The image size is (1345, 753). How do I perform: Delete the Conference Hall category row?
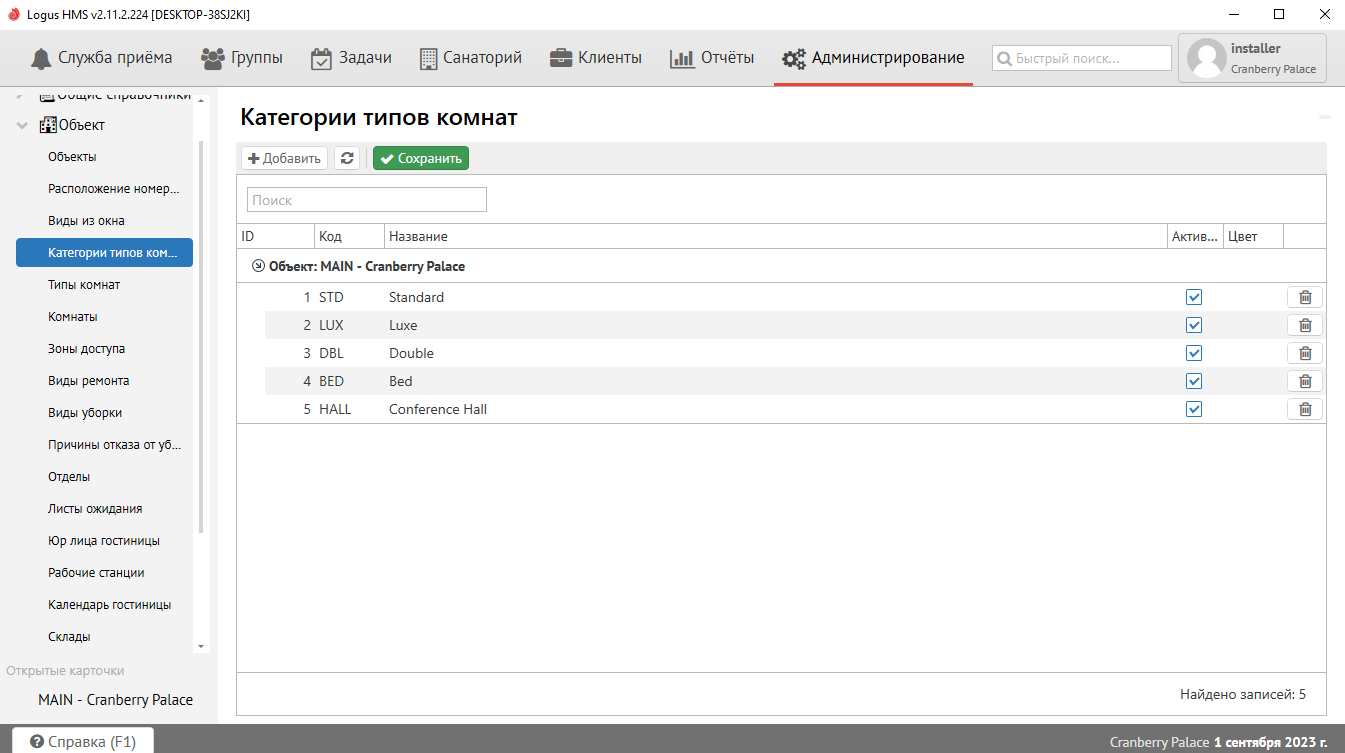[x=1304, y=409]
